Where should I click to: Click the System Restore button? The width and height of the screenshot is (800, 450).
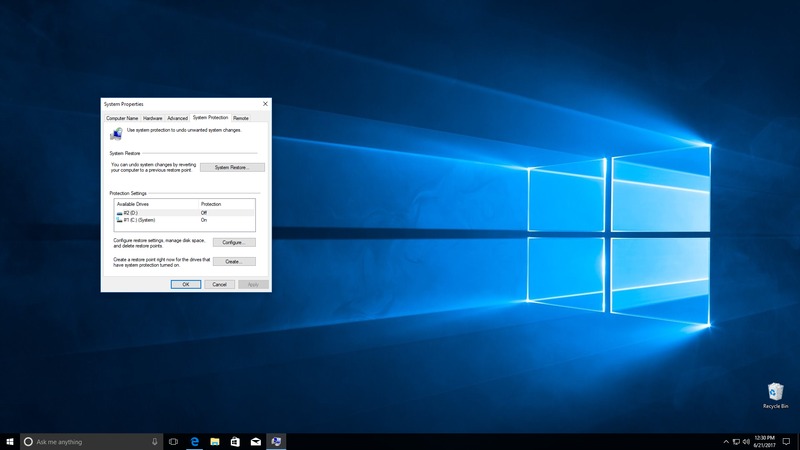pyautogui.click(x=232, y=167)
